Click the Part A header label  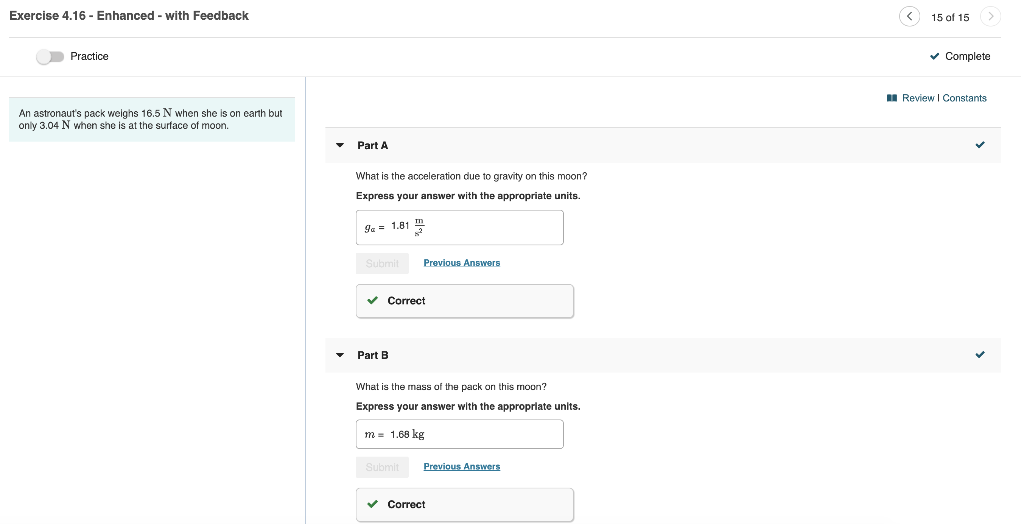click(x=372, y=145)
